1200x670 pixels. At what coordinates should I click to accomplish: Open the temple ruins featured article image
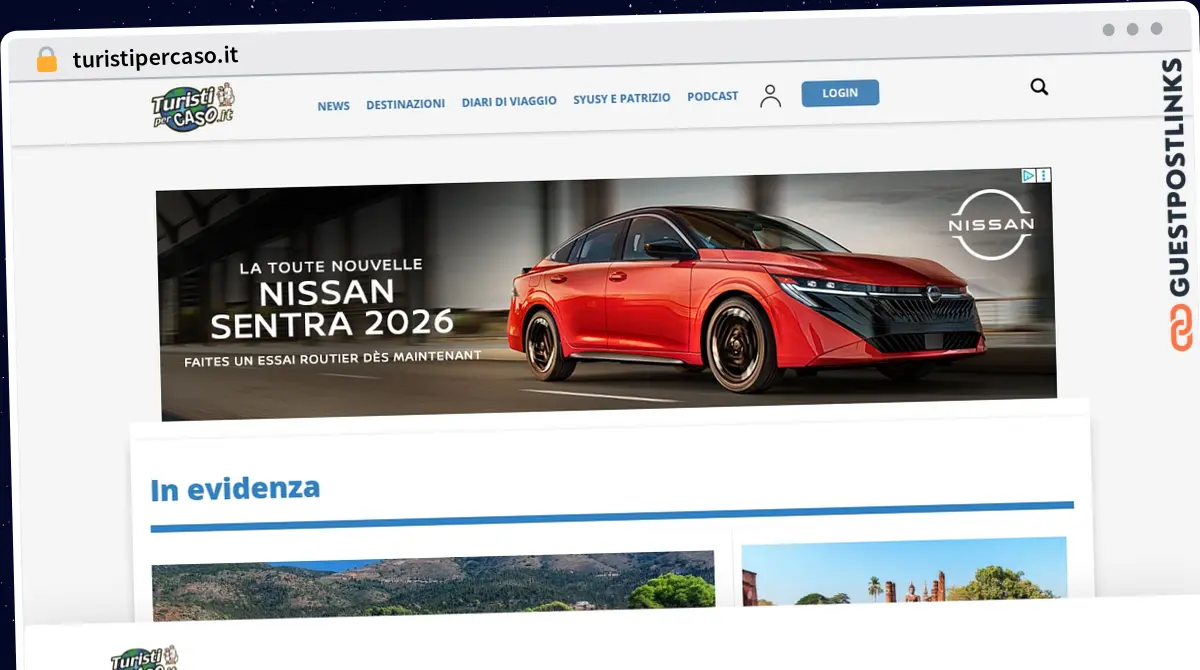point(904,571)
